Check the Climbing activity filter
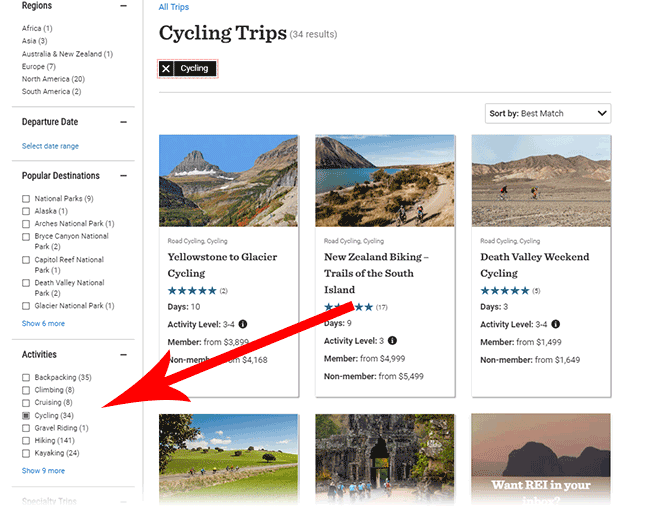The image size is (650, 512). (x=26, y=390)
